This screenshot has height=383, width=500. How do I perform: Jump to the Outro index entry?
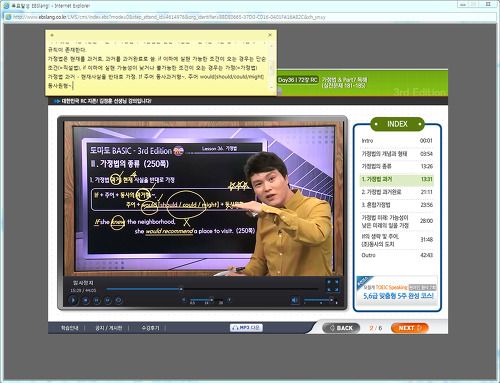(397, 255)
